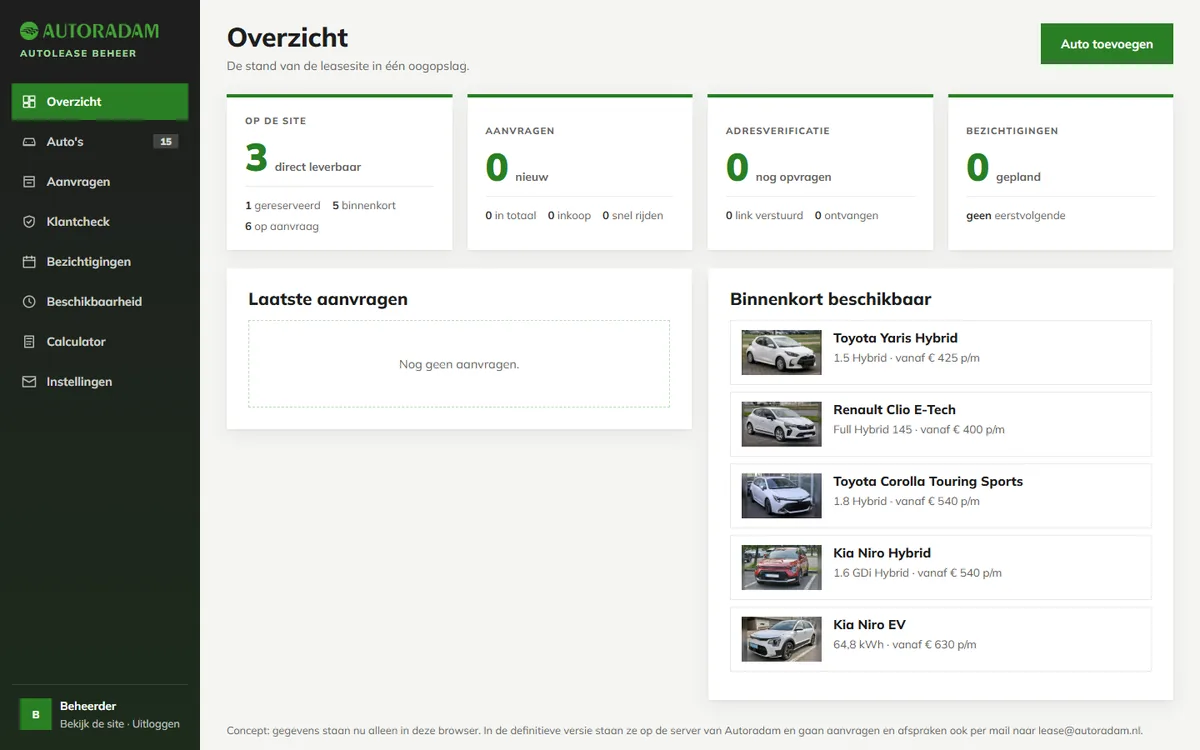The width and height of the screenshot is (1200, 750).
Task: Click the Aanvragen list icon in sidebar
Action: 29,182
